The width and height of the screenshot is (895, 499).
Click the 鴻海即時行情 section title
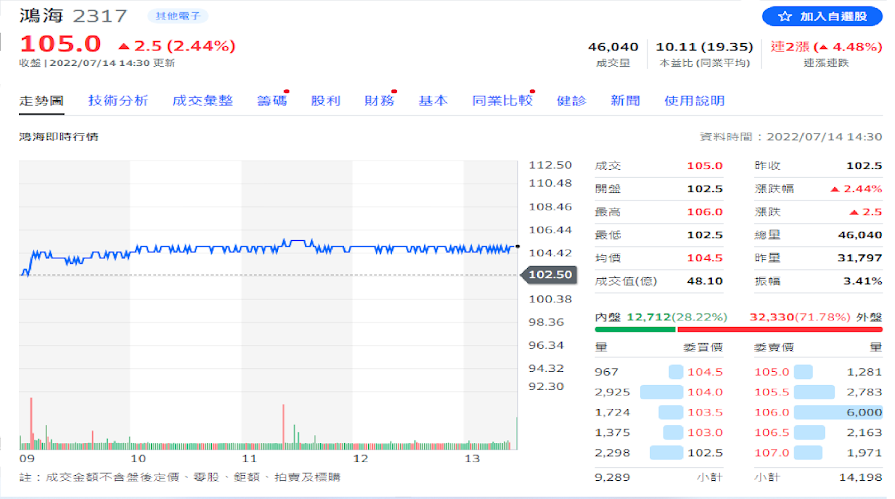click(x=59, y=137)
